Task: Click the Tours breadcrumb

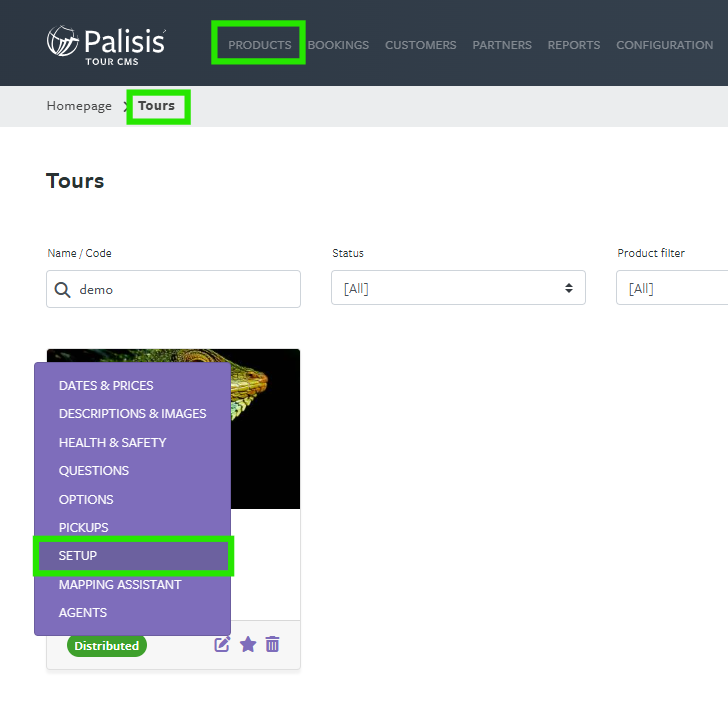Action: coord(156,106)
